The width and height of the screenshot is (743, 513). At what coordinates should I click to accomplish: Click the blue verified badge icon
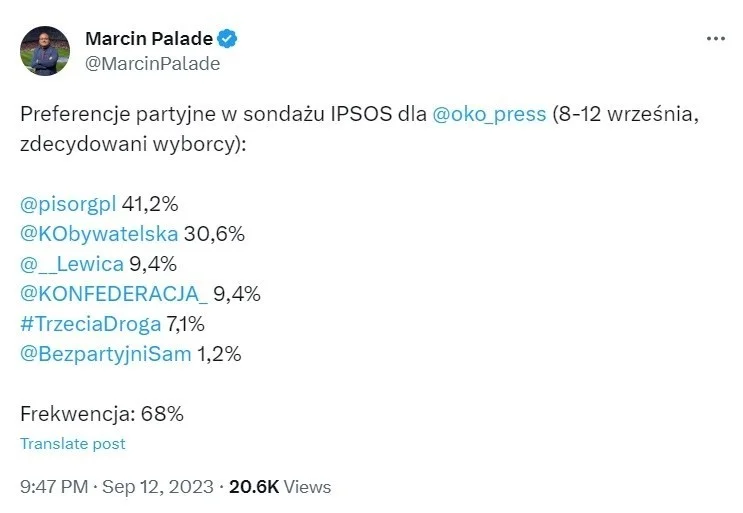[227, 39]
